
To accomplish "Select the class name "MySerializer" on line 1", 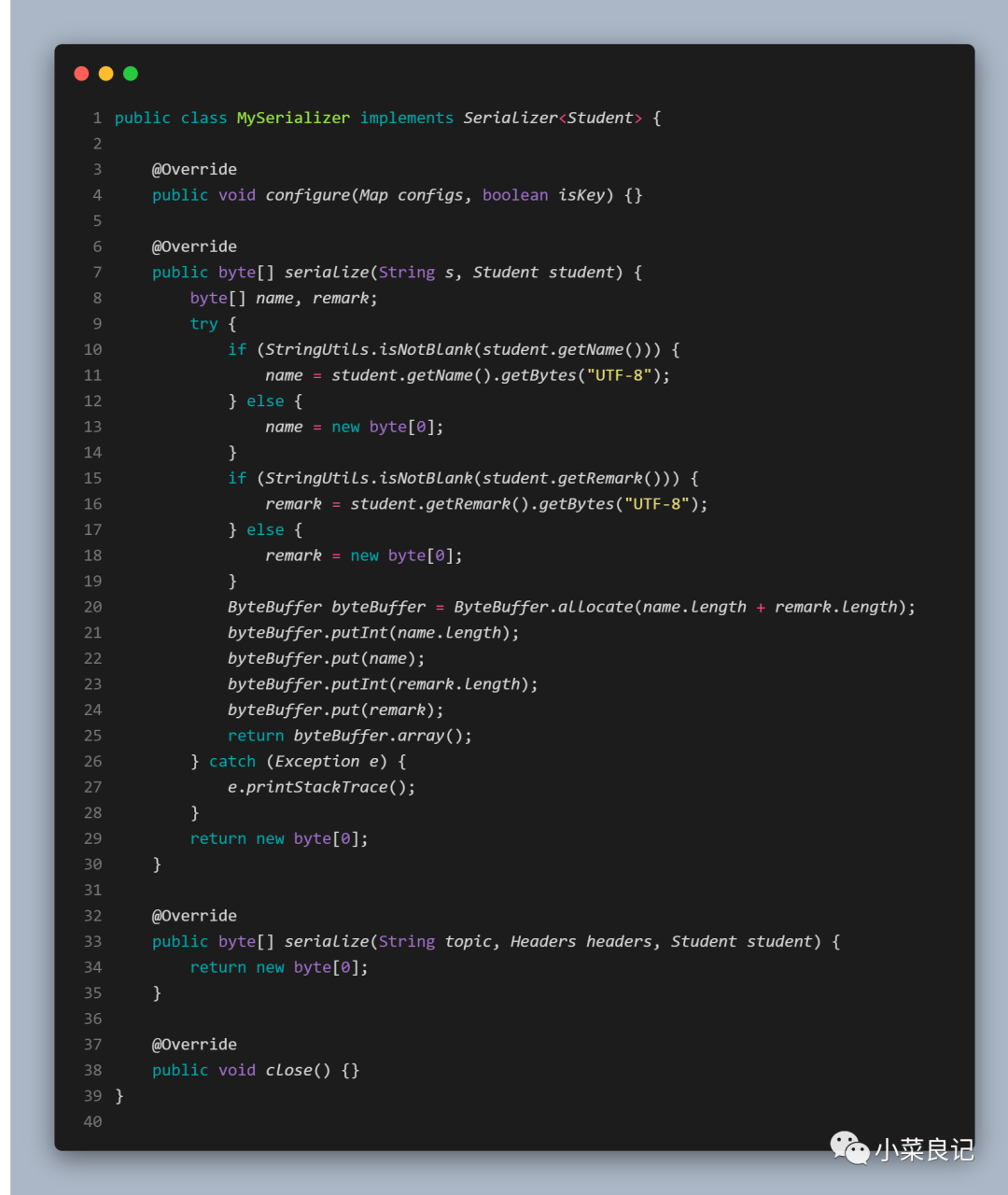I will (293, 118).
